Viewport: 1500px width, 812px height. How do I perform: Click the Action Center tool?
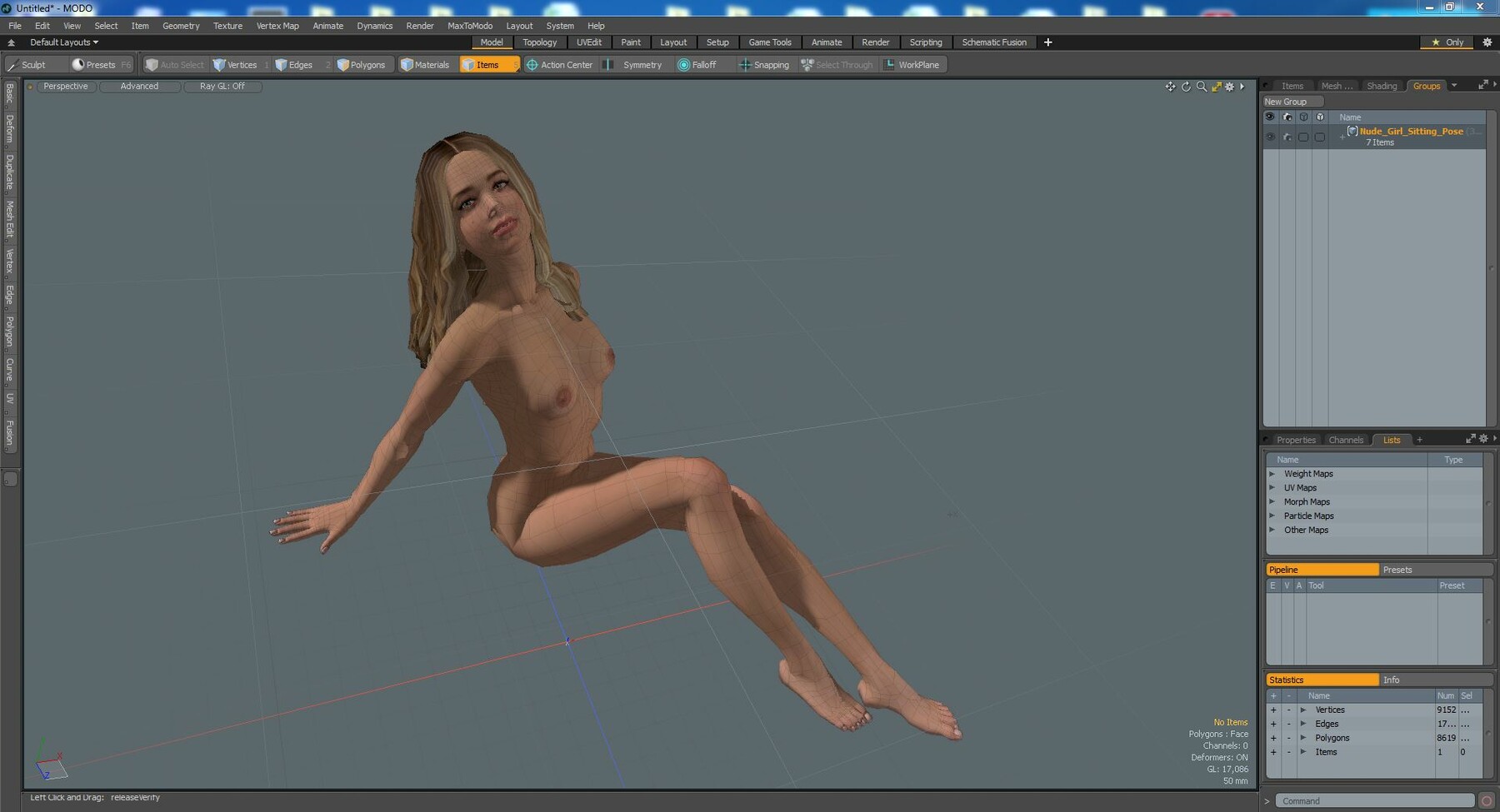click(x=559, y=65)
